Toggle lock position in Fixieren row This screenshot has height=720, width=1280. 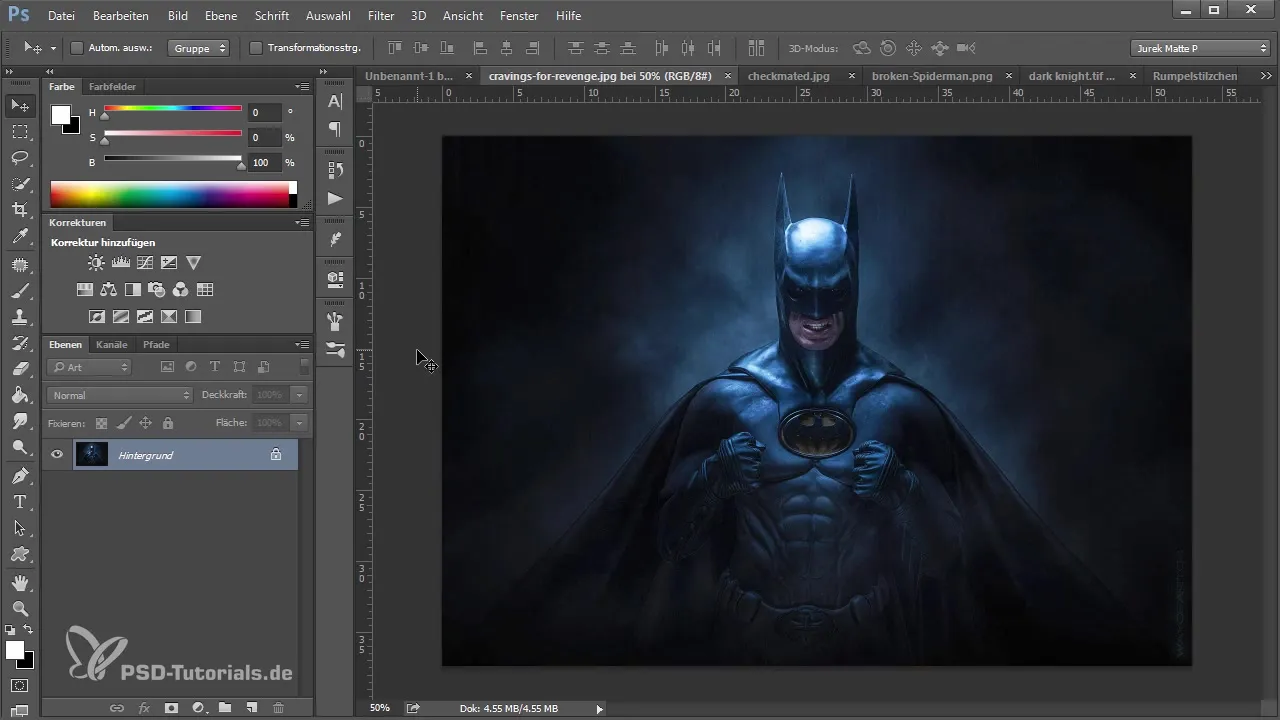(145, 423)
